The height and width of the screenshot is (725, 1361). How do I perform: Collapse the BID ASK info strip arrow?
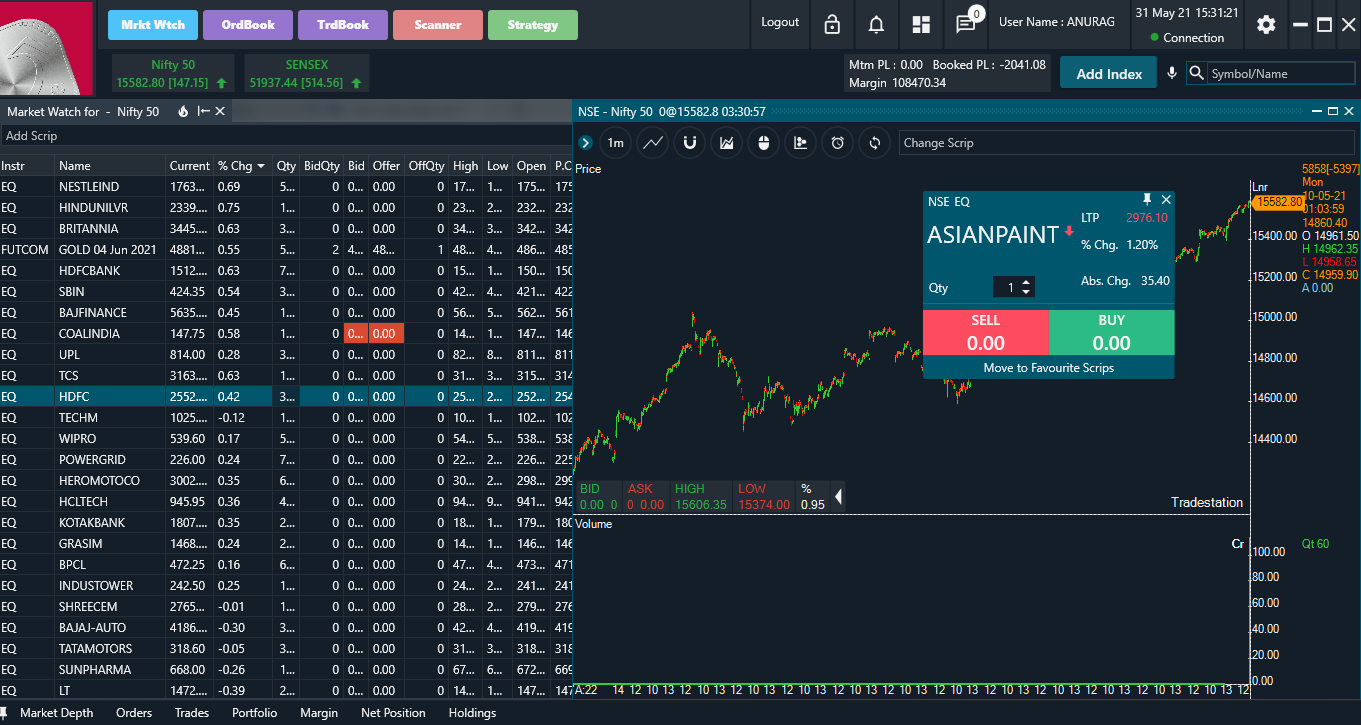(838, 496)
